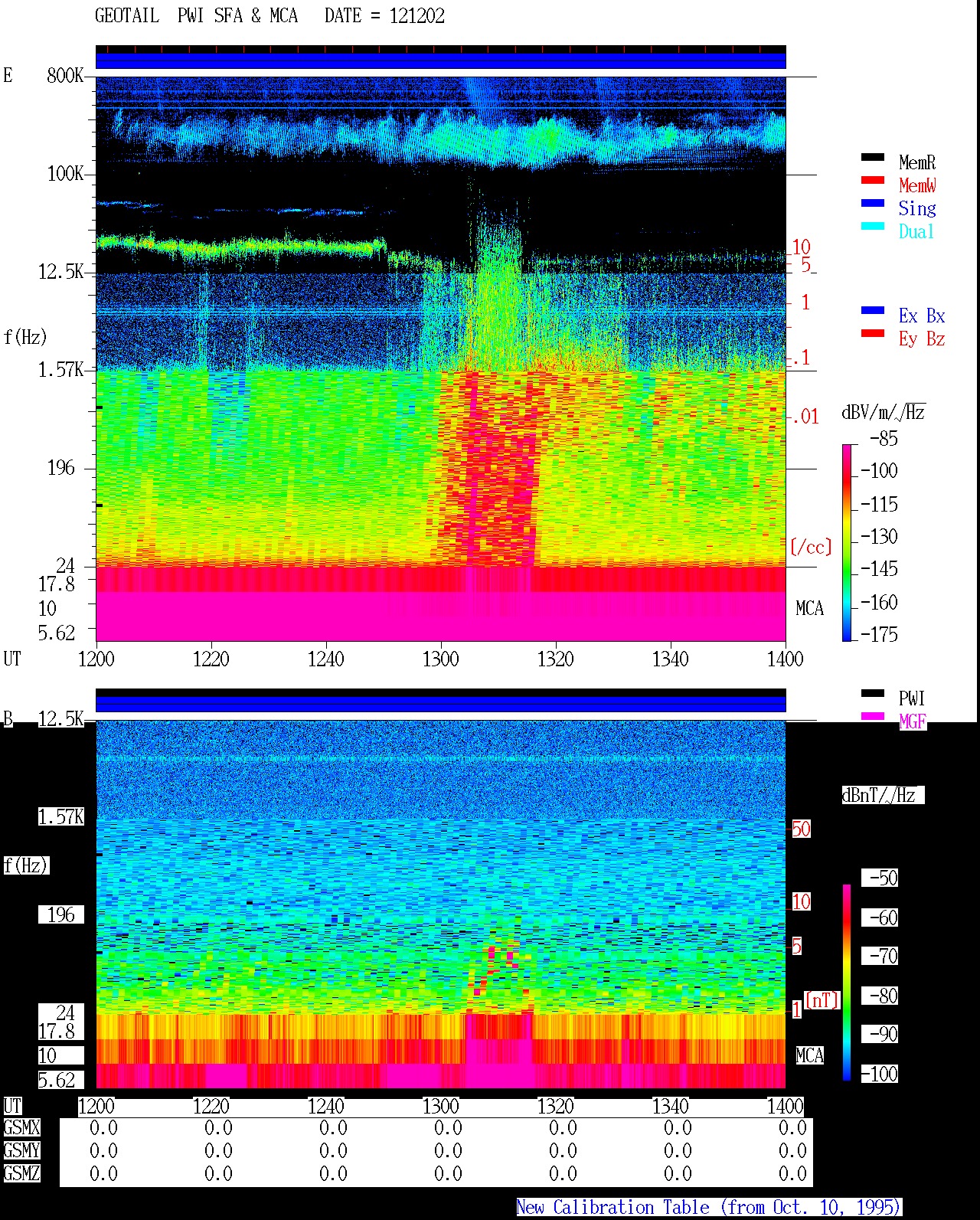The height and width of the screenshot is (1220, 980).
Task: Click the magenta MGF legend swatch
Action: [x=873, y=716]
